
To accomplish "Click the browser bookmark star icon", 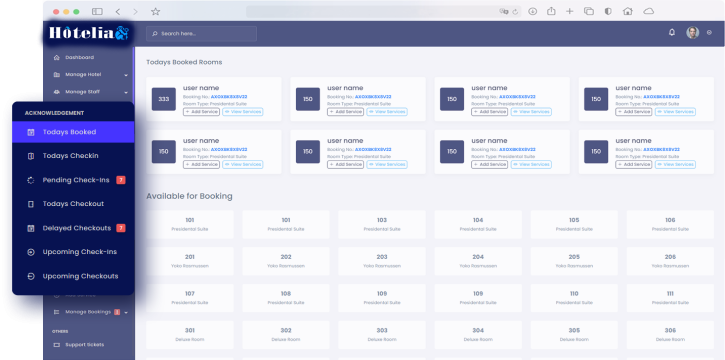I will click(x=155, y=12).
